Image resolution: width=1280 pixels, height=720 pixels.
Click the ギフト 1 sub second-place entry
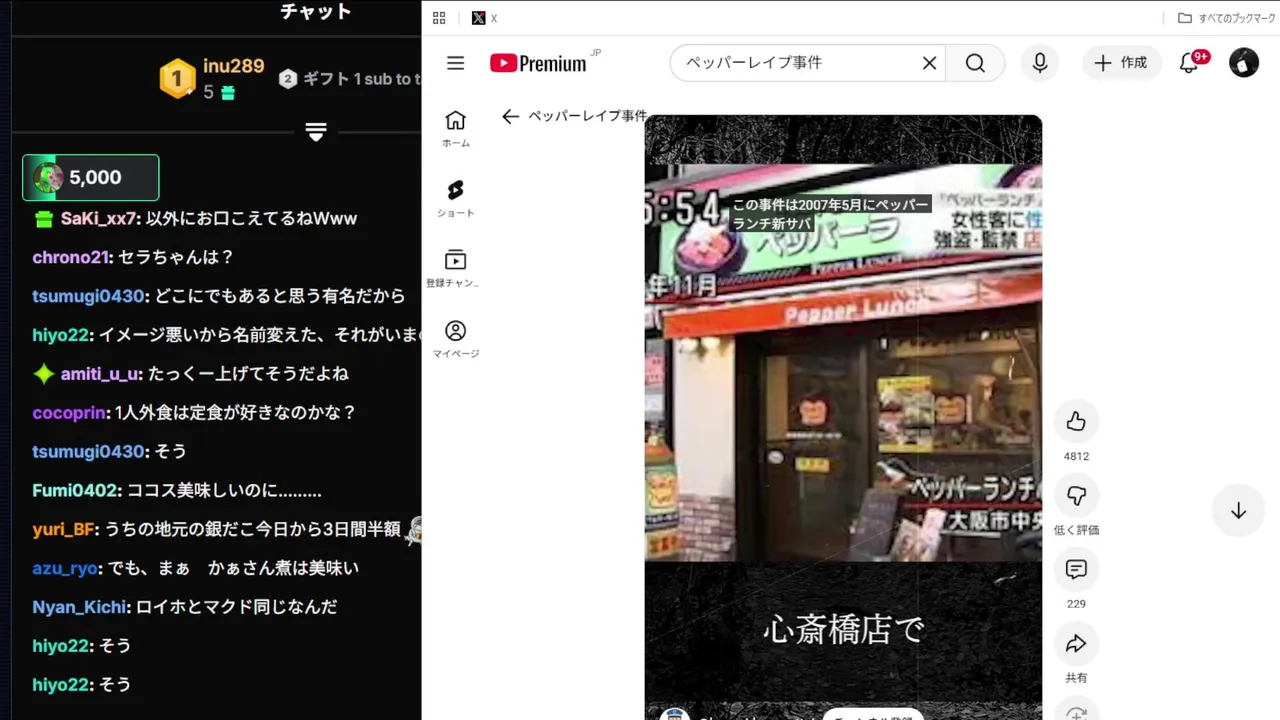348,79
